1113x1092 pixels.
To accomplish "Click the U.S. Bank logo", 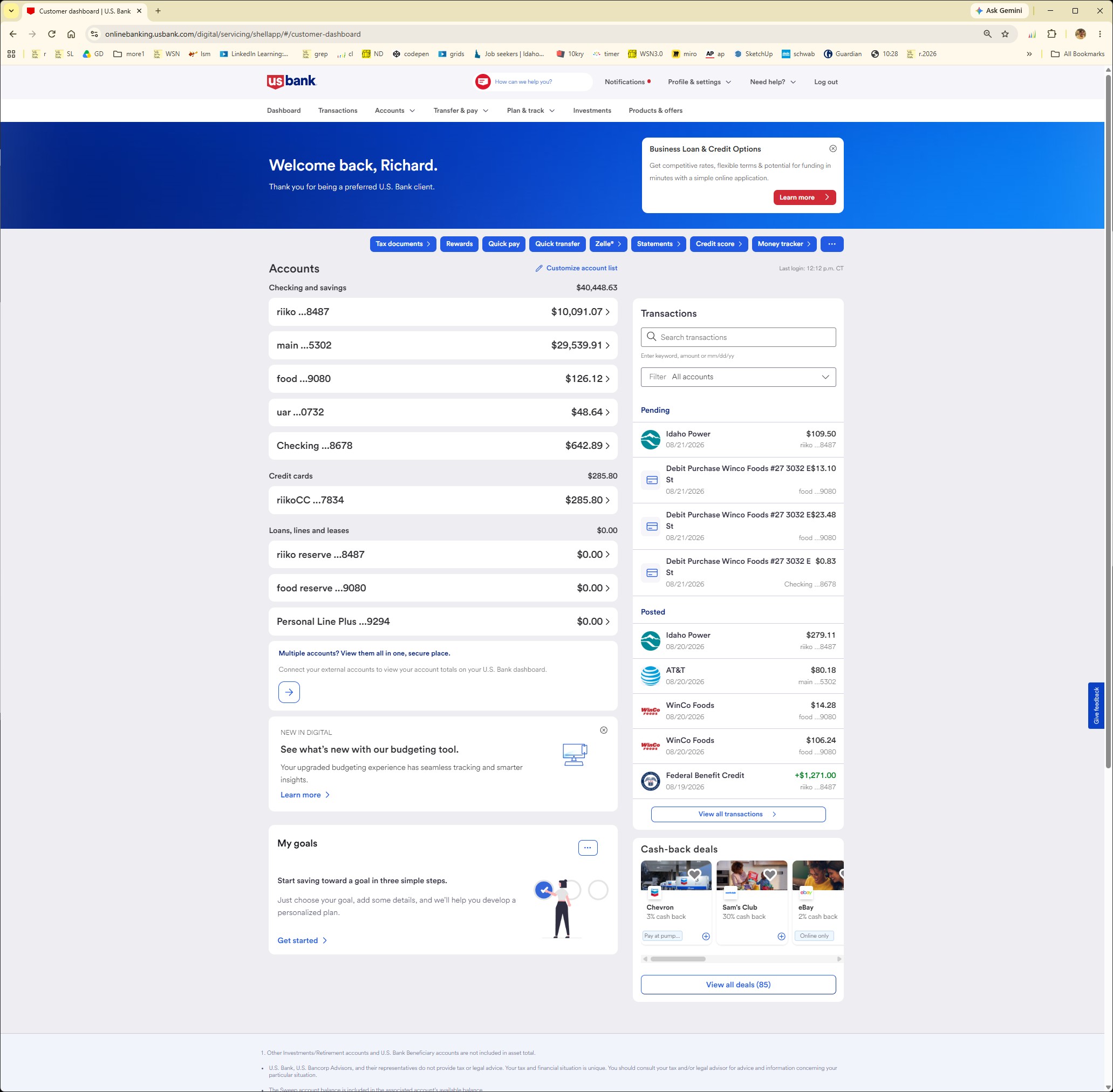I will 291,81.
